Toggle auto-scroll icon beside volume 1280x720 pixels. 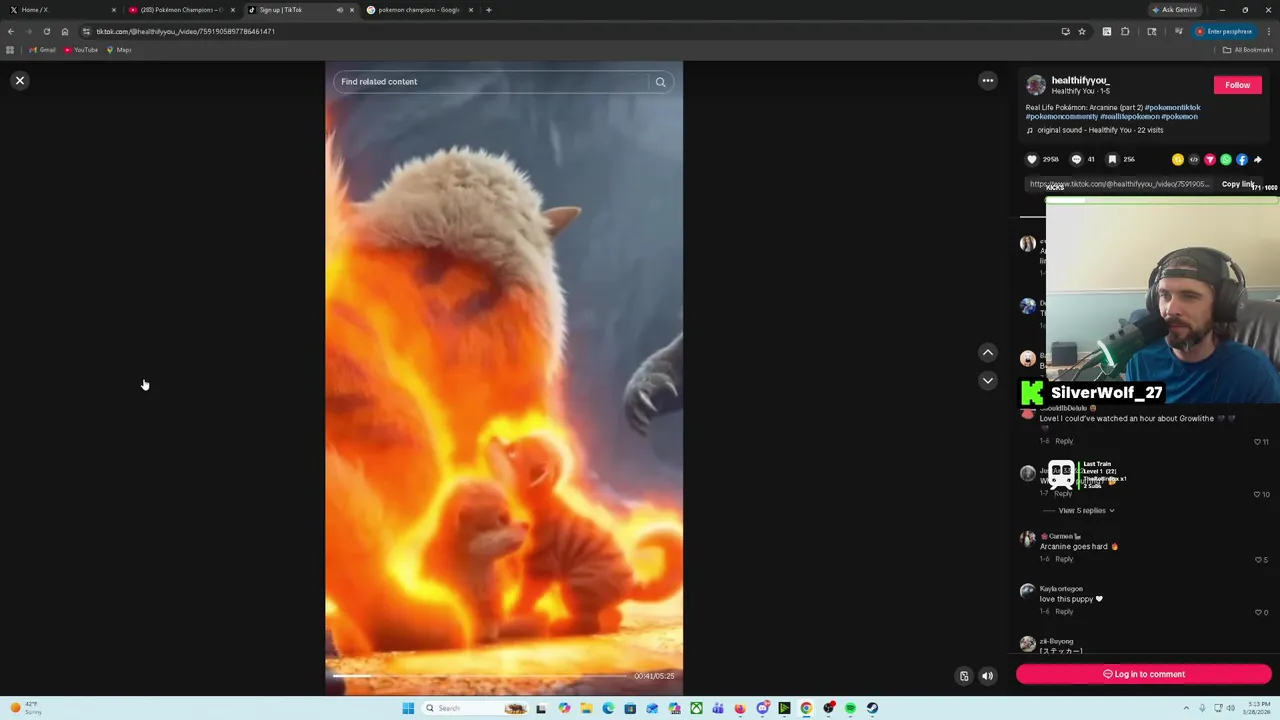[964, 676]
